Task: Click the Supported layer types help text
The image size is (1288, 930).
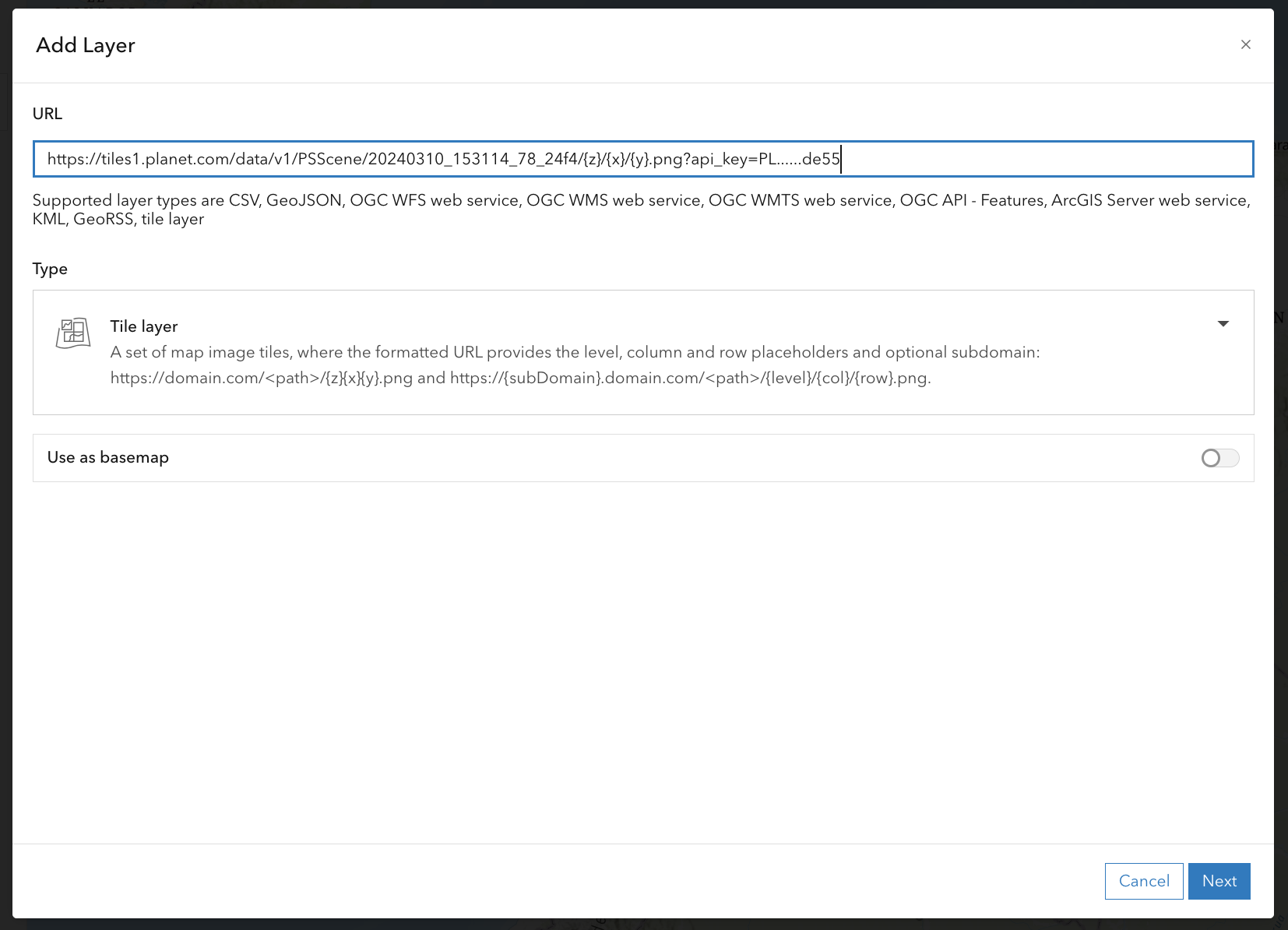Action: coord(642,210)
